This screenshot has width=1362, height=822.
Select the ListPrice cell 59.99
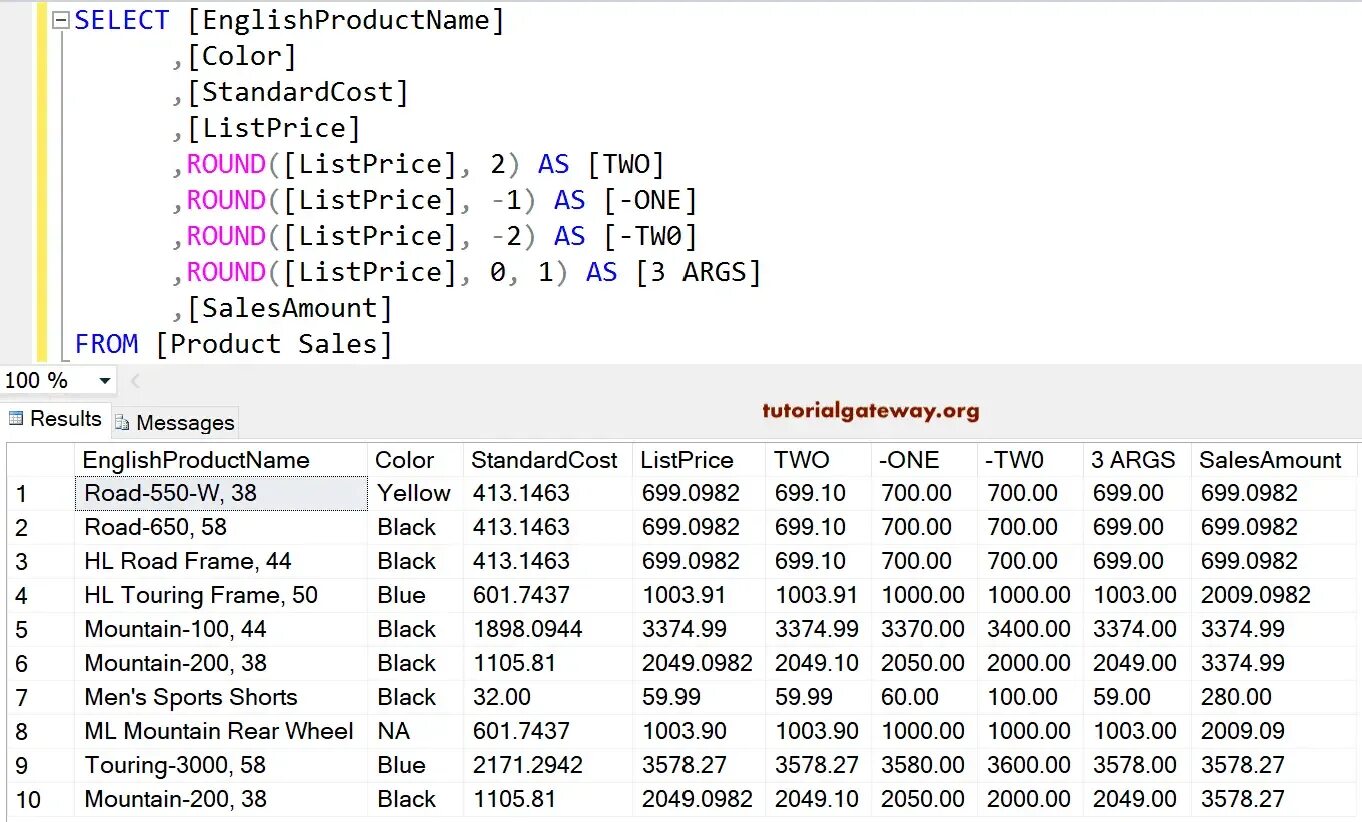(x=699, y=698)
